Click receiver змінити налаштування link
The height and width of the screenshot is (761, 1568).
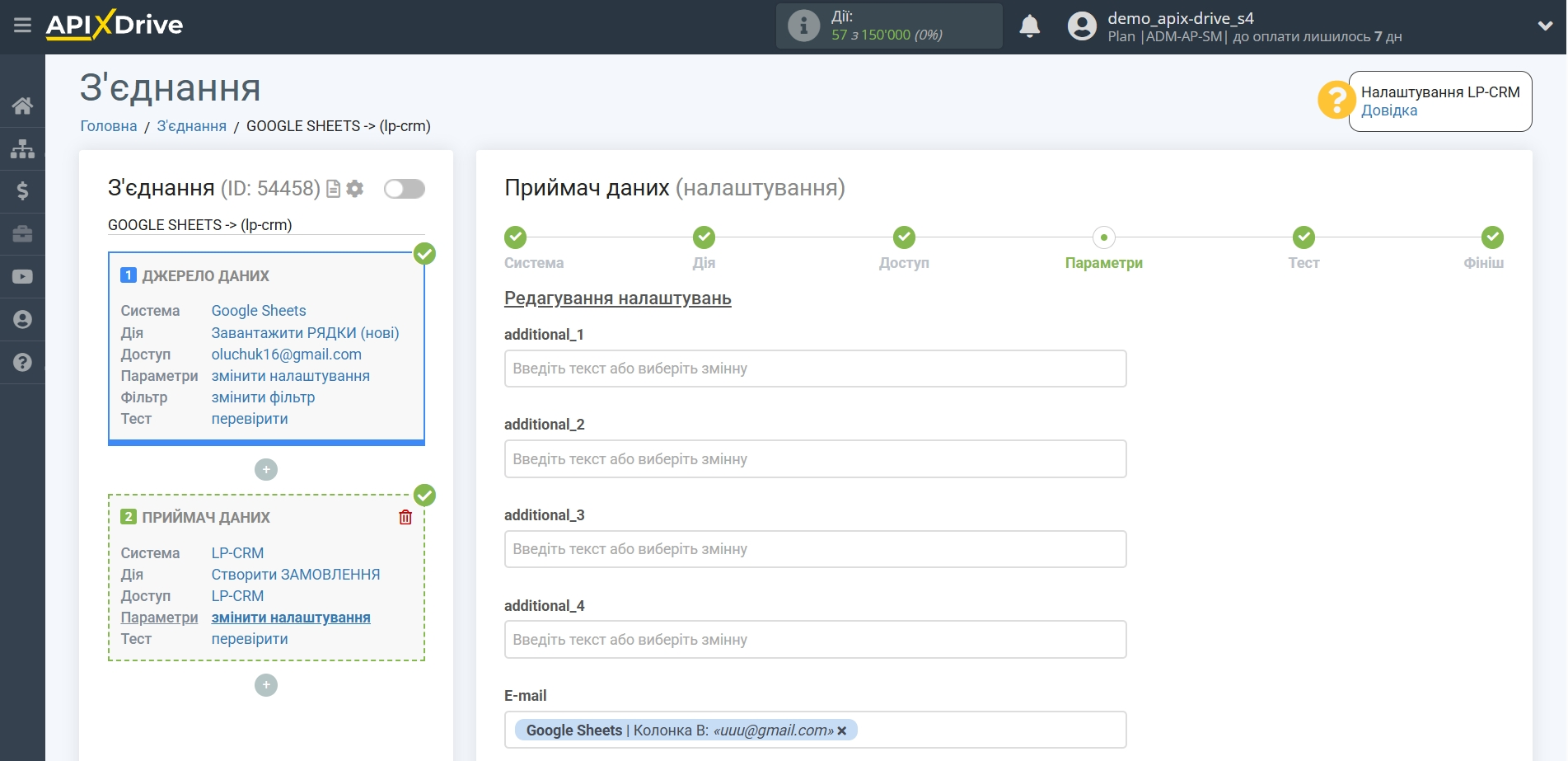(291, 618)
